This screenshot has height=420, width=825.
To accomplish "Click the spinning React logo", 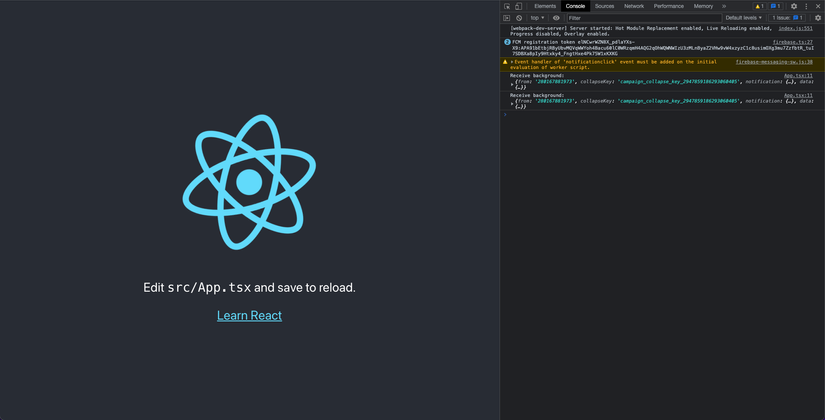I will click(x=249, y=182).
